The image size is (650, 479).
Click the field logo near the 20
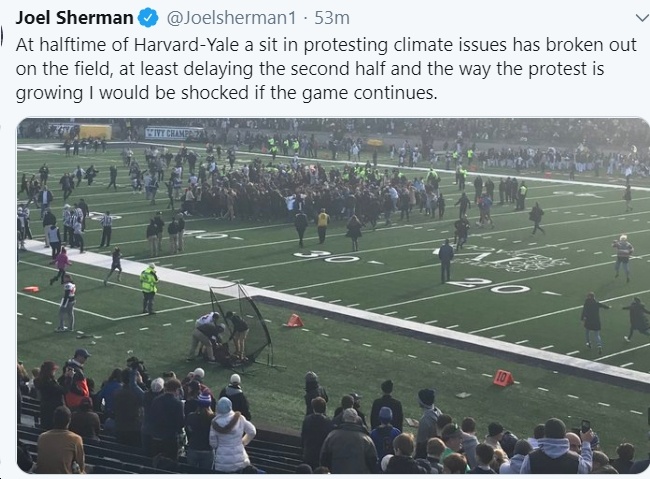pos(510,259)
